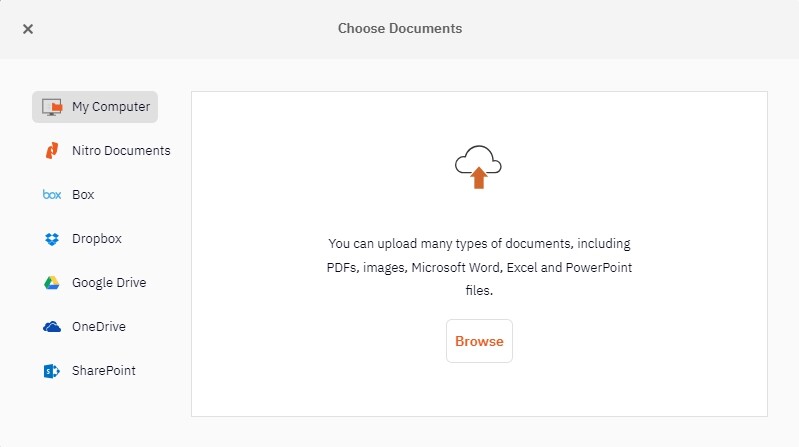Pick Google Drive from the sidebar
The height and width of the screenshot is (447, 799).
point(109,283)
